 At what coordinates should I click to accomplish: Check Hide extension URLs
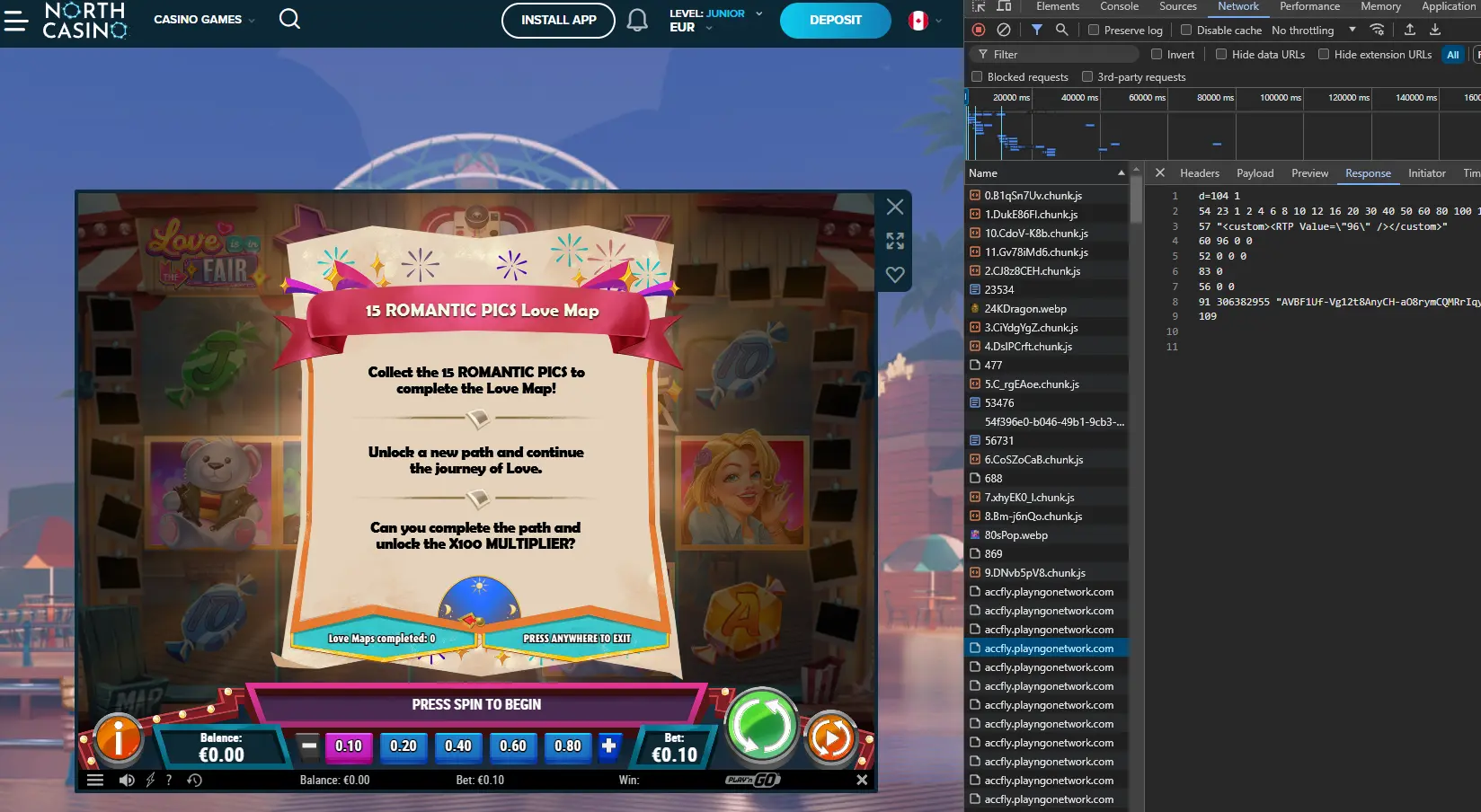[x=1324, y=54]
